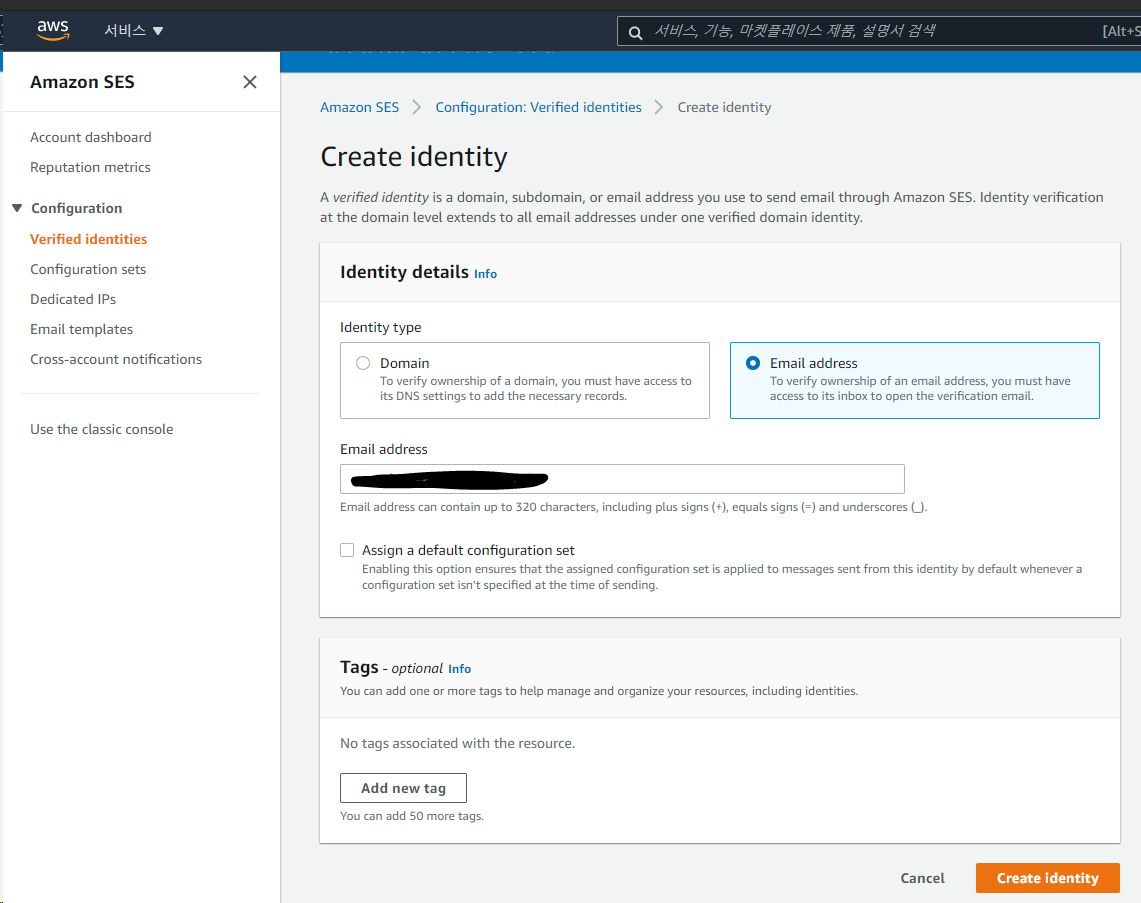Open Info link beside Tags

click(x=459, y=669)
